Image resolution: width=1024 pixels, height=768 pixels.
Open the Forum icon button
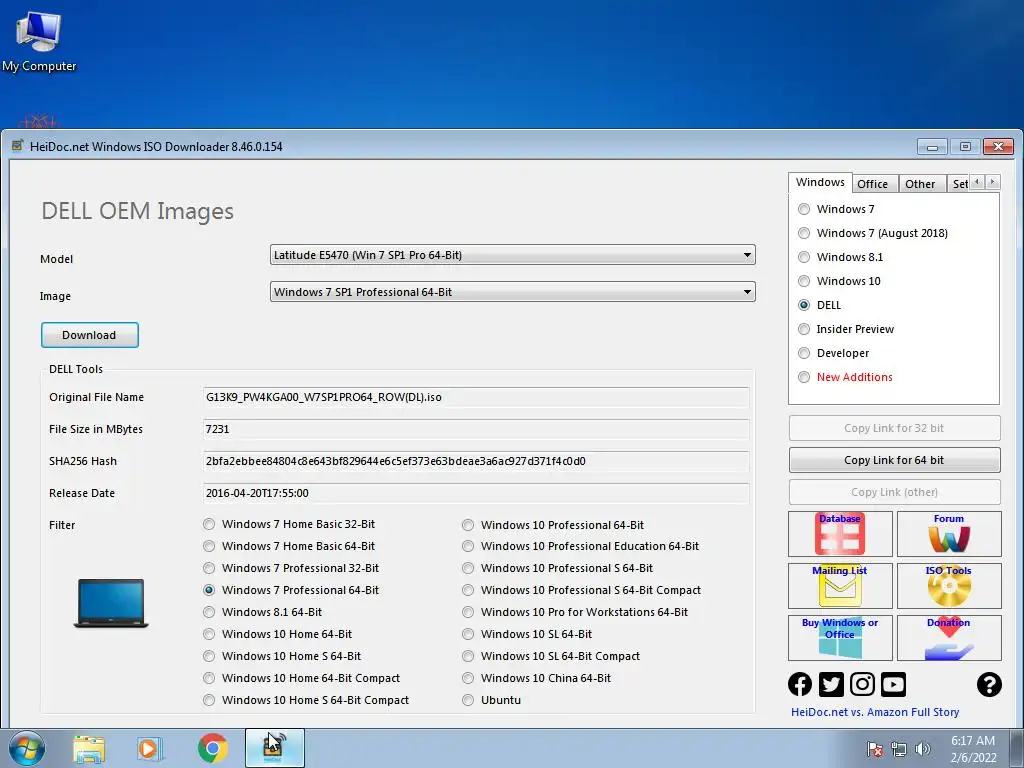pyautogui.click(x=949, y=534)
